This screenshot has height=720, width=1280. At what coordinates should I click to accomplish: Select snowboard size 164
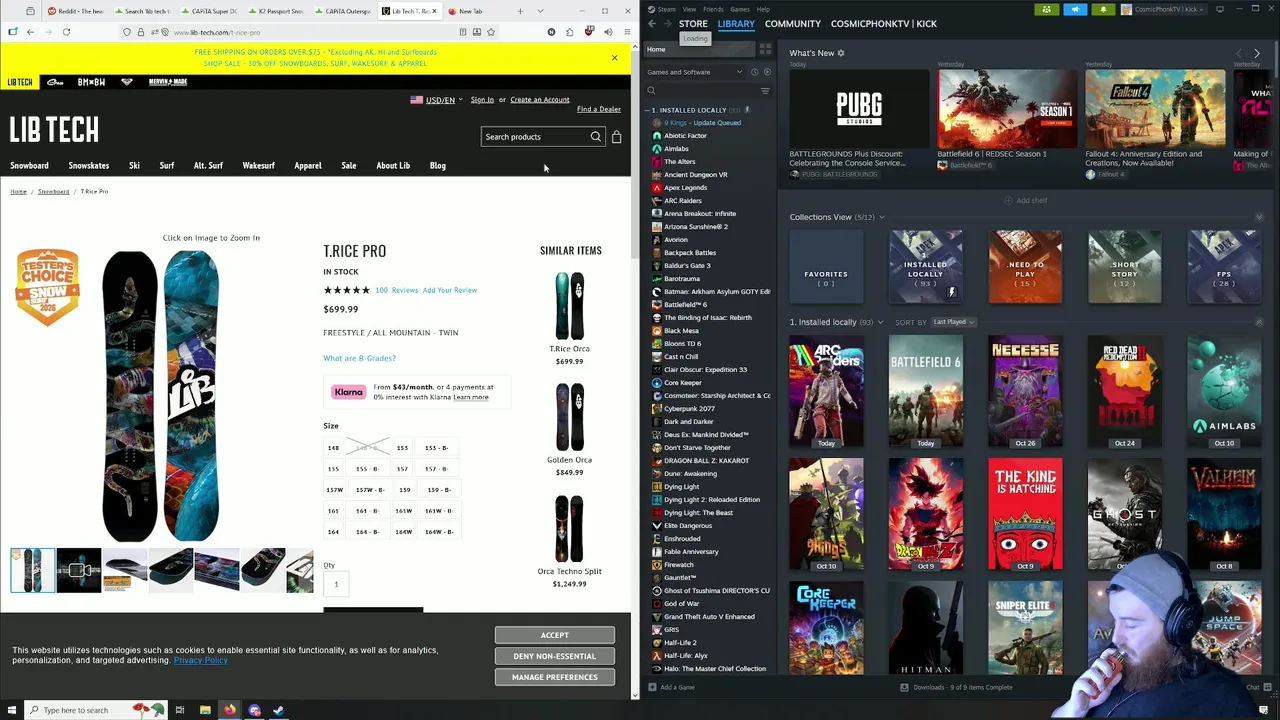tap(333, 532)
